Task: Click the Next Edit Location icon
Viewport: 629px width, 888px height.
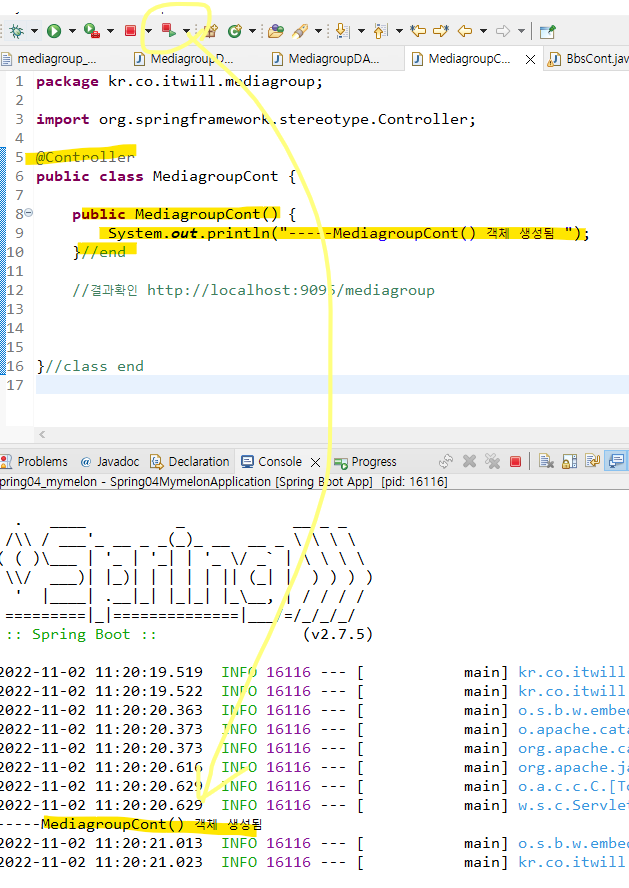Action: click(x=441, y=31)
